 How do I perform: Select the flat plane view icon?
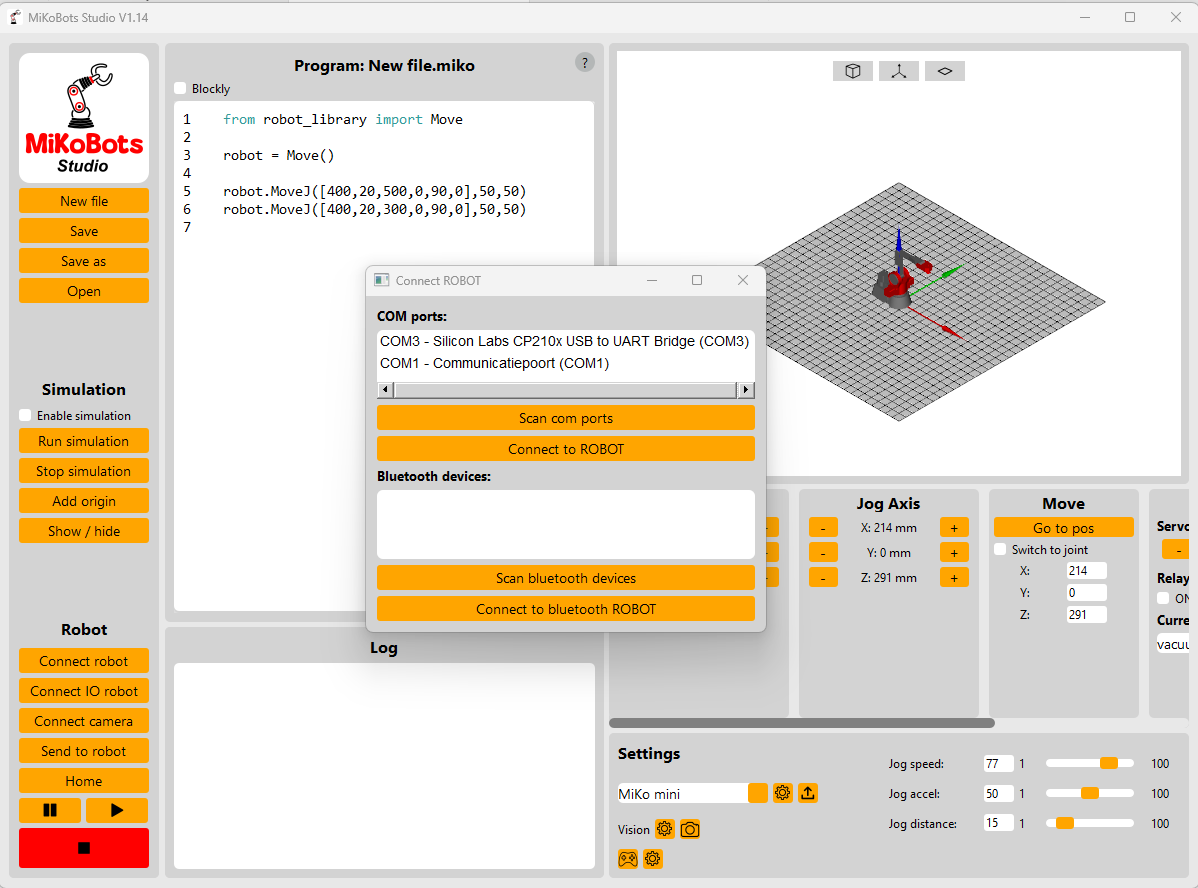click(x=944, y=70)
